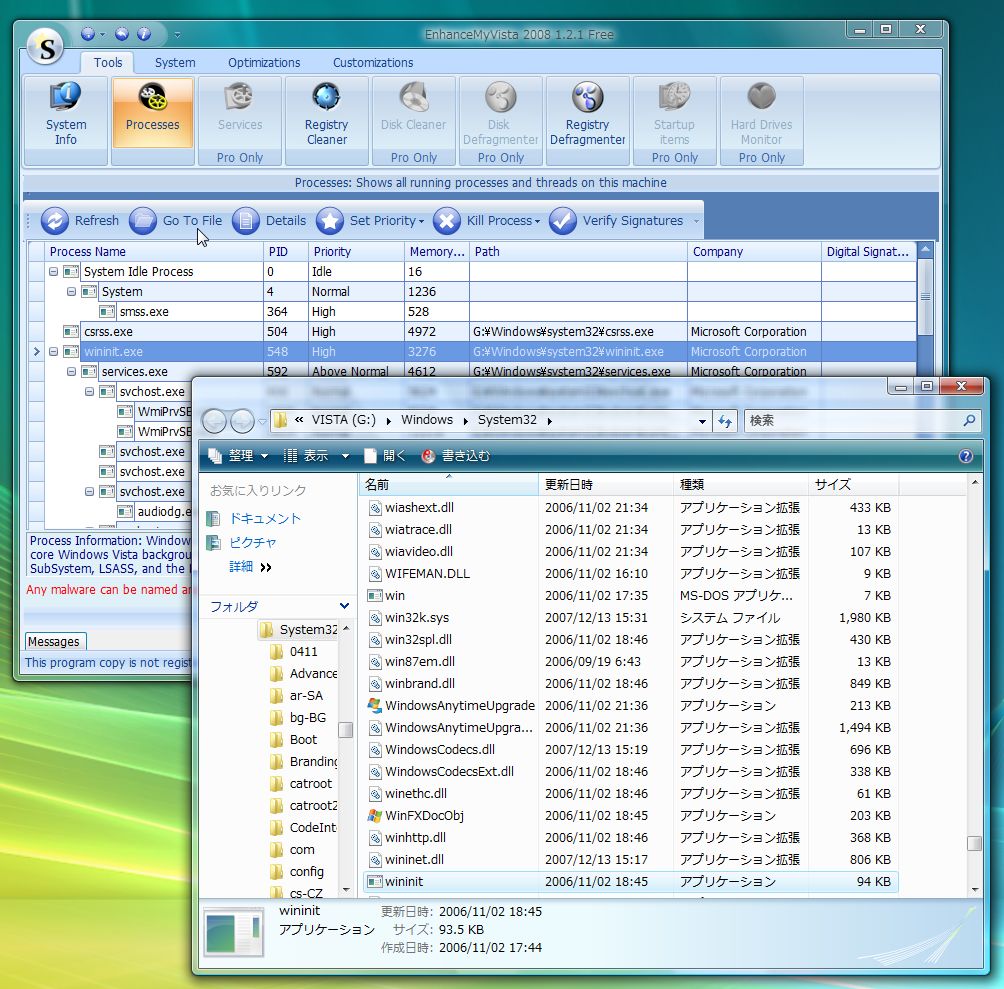Select the catroot folder in tree

[301, 784]
